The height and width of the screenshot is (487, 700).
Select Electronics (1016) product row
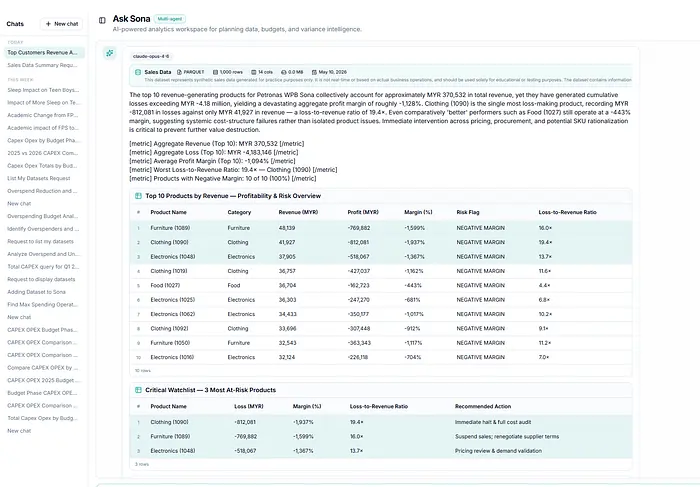(x=381, y=358)
